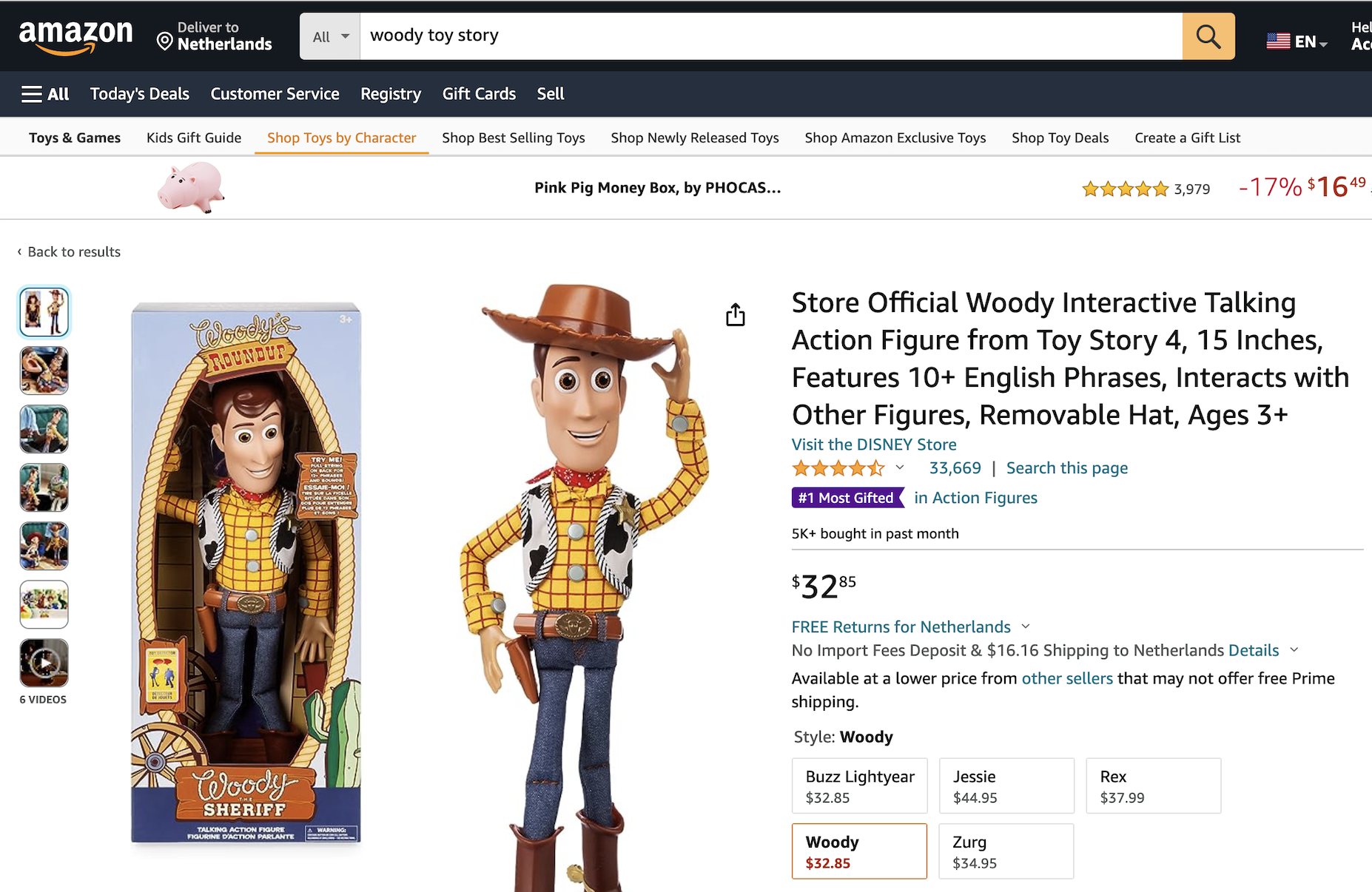Screen dimensions: 1372x892
Task: Go to Today's Deals
Action: pos(140,94)
